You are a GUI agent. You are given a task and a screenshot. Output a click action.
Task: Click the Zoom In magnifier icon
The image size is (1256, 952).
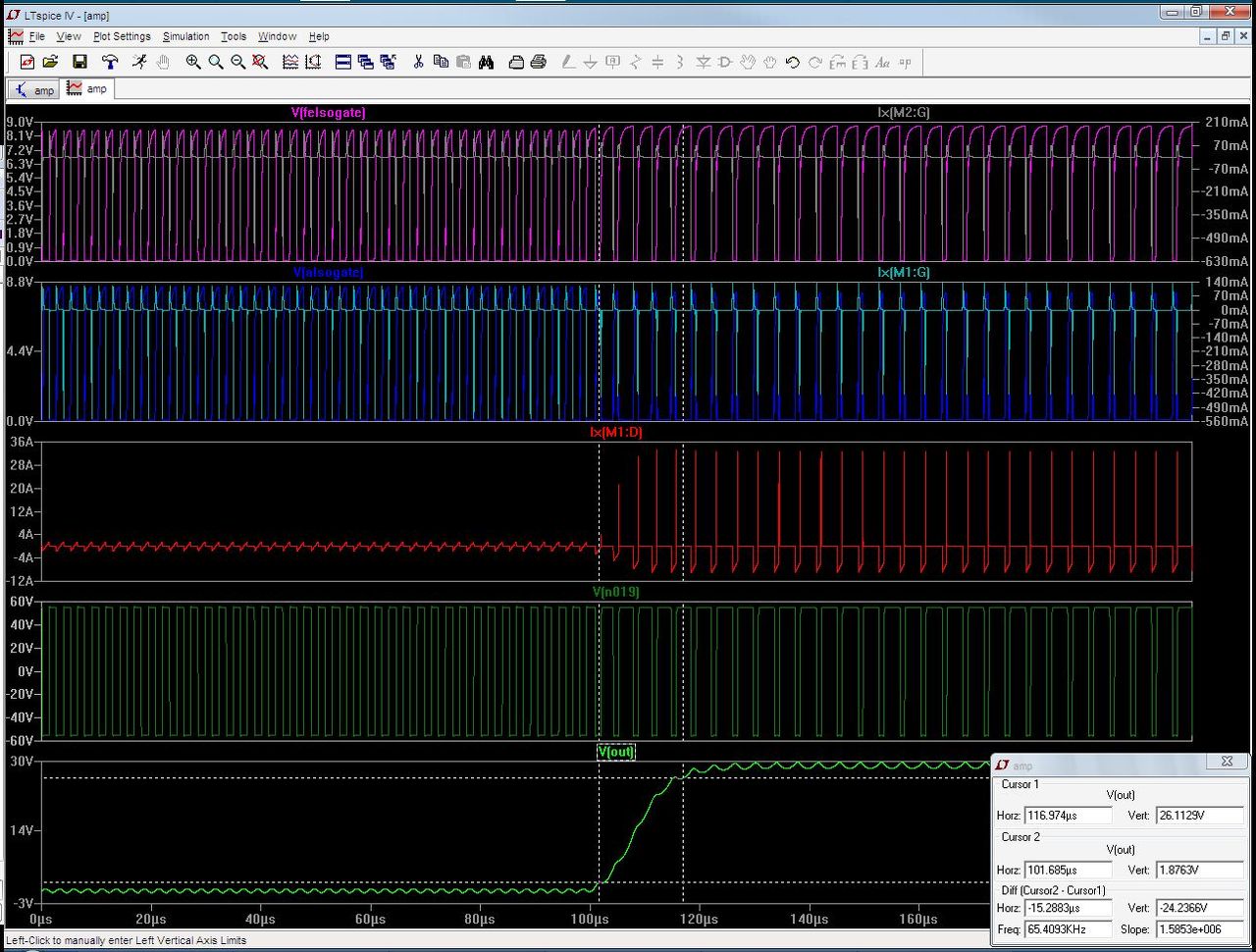(193, 62)
